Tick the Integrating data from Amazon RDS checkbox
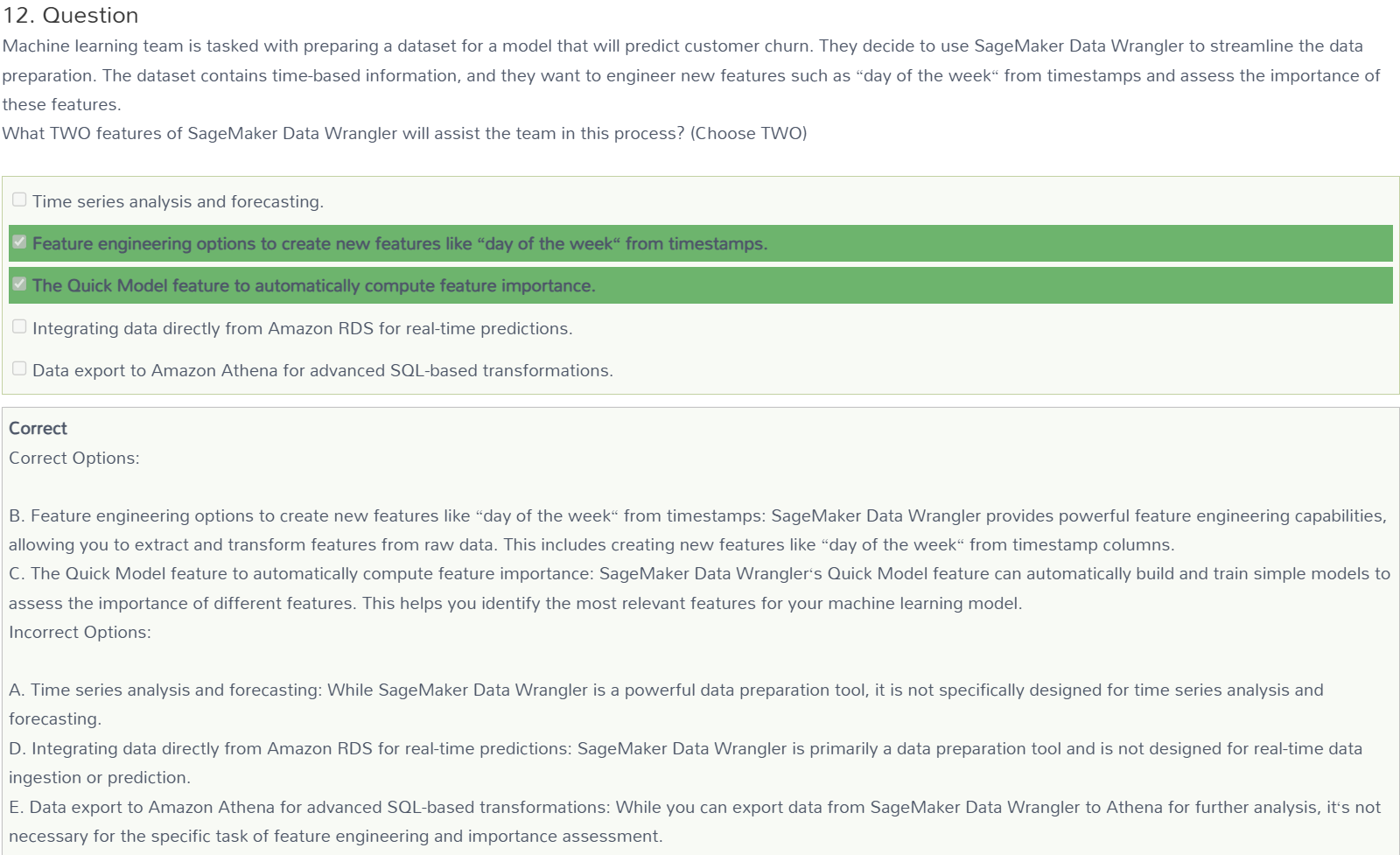 19,326
